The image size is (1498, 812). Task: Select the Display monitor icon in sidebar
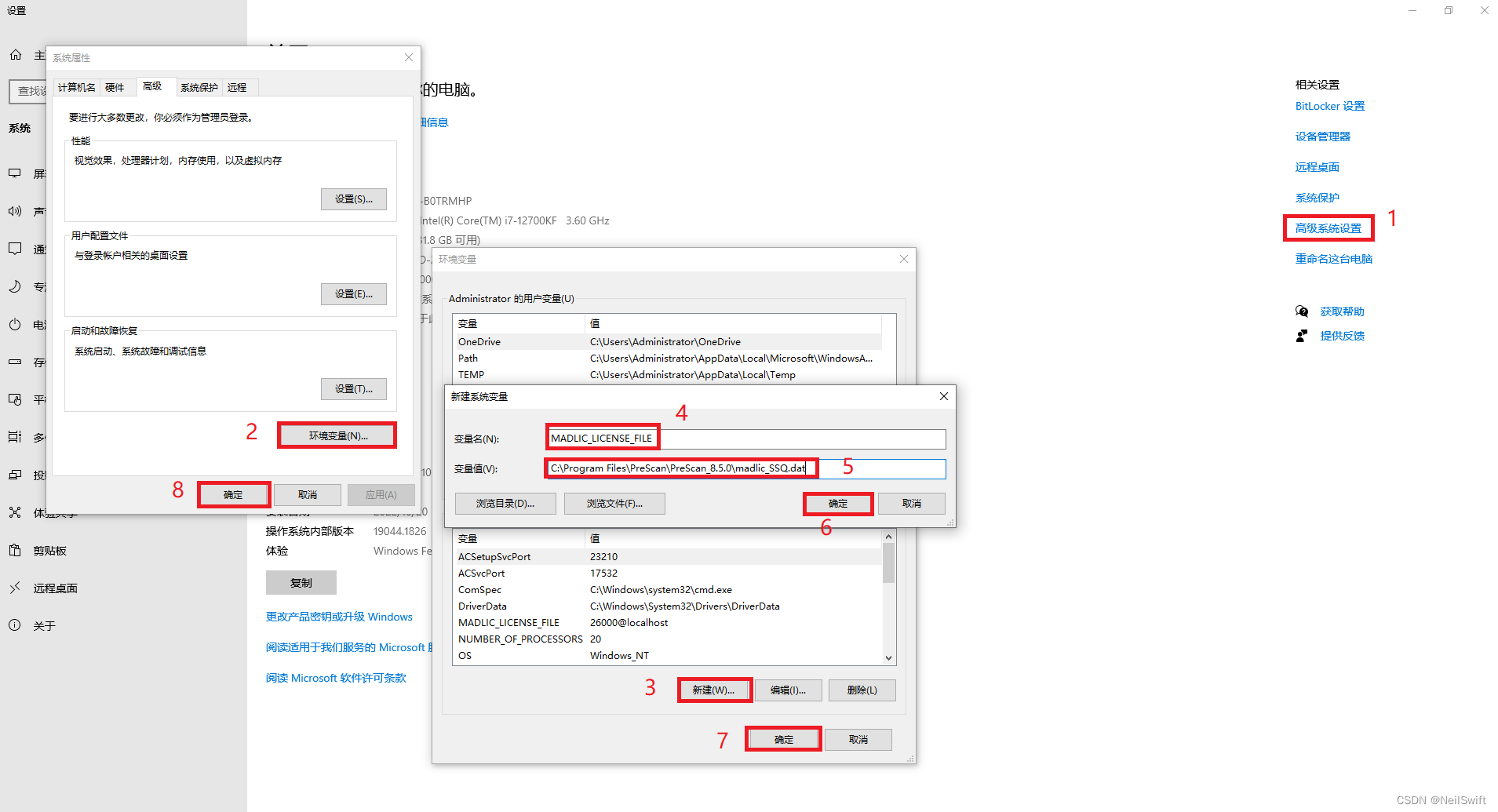tap(15, 173)
